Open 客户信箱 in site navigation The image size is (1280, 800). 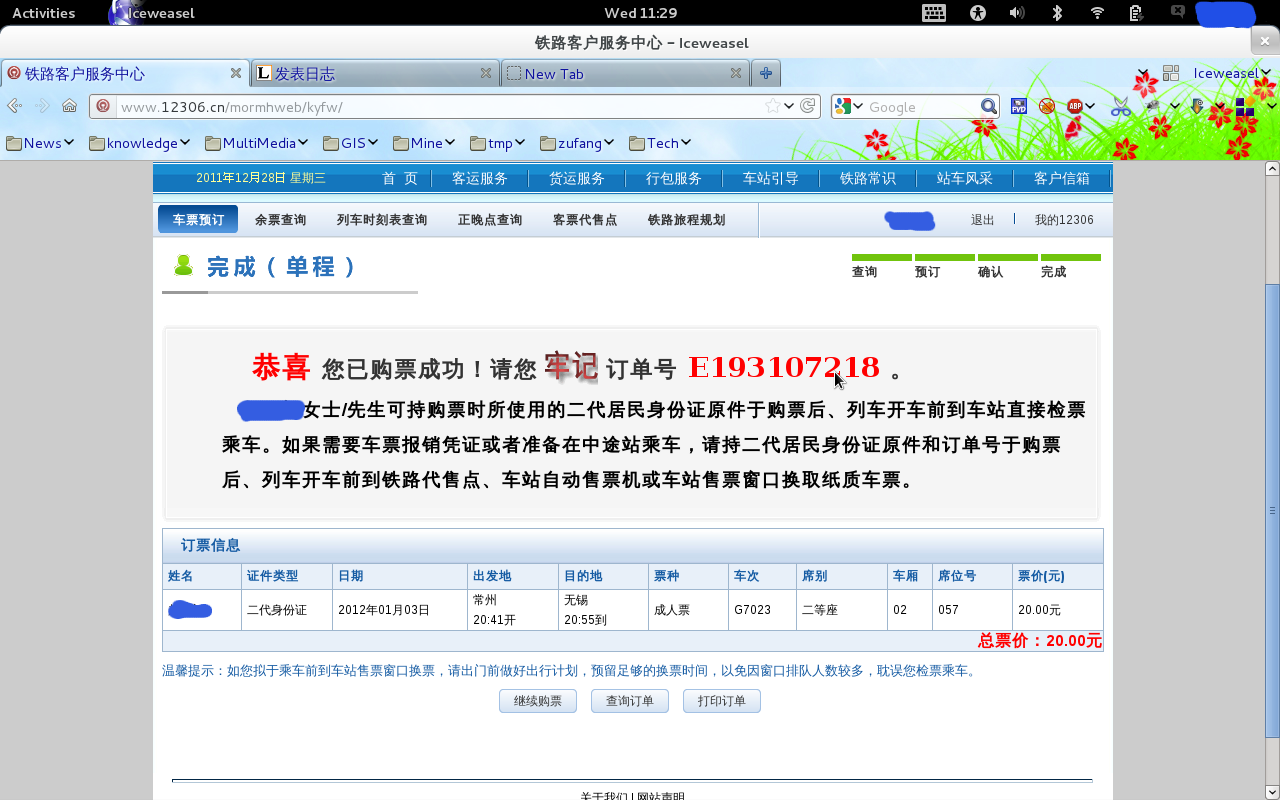1062,179
